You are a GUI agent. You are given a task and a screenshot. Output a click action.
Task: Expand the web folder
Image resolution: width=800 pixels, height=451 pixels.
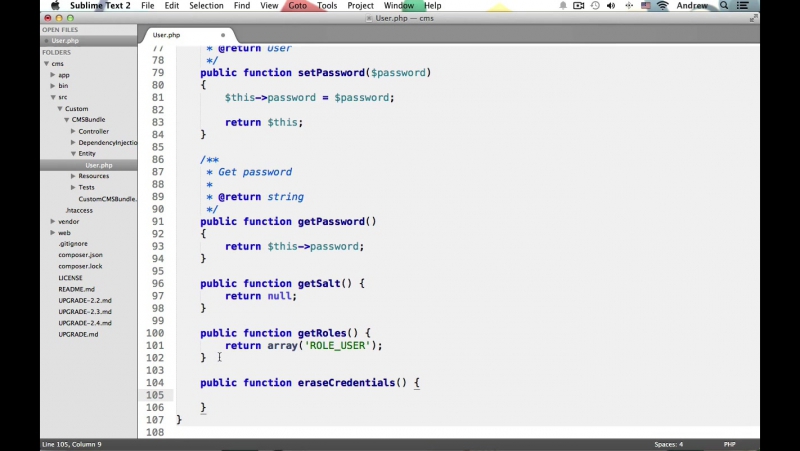pyautogui.click(x=53, y=233)
